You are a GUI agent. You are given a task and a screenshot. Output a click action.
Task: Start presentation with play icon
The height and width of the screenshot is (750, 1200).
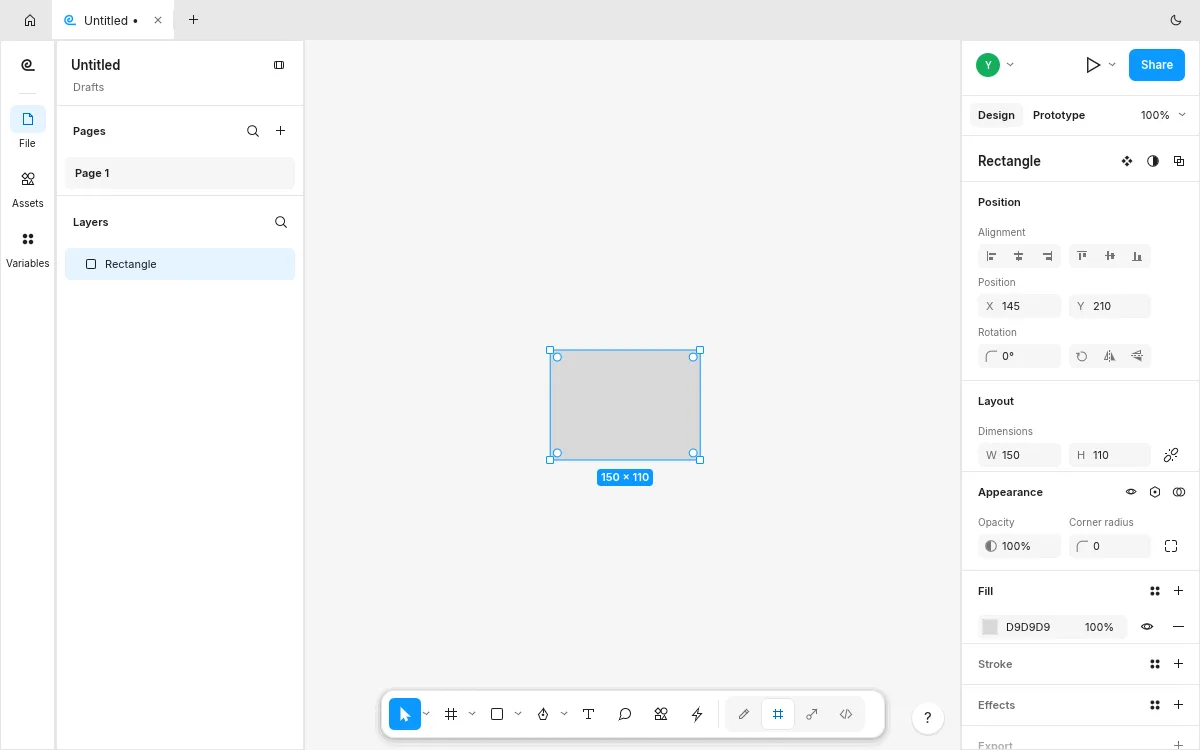coord(1093,65)
